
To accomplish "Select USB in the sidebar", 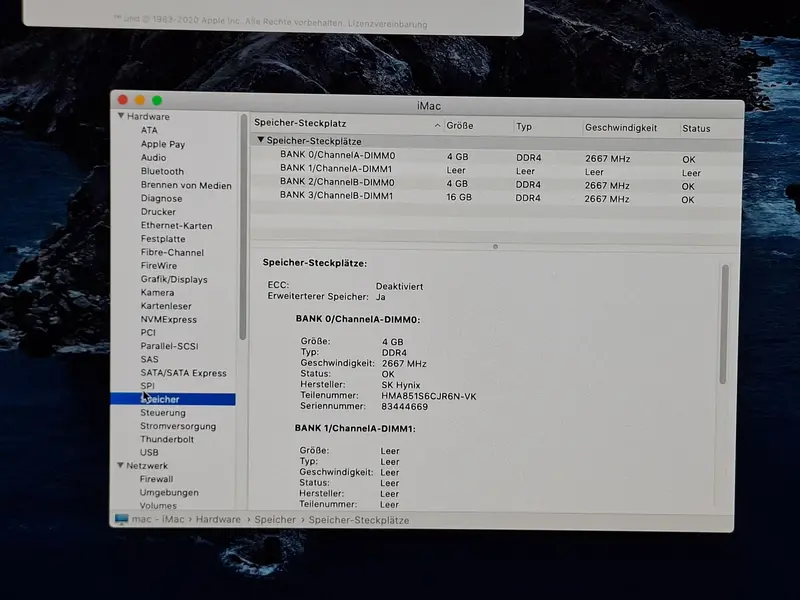I will [149, 453].
